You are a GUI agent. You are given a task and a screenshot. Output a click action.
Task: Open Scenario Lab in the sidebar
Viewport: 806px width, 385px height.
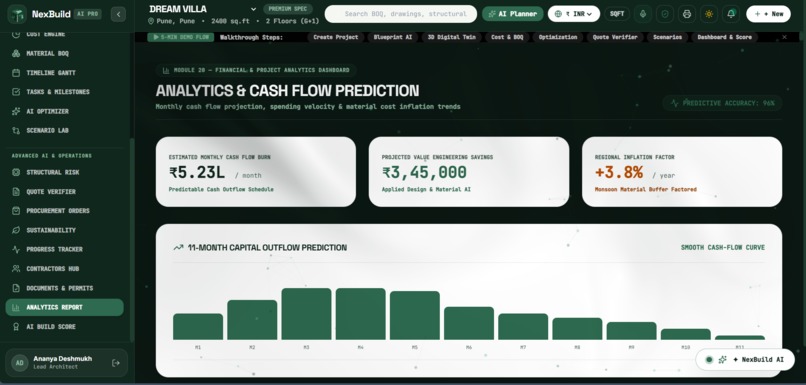click(64, 131)
